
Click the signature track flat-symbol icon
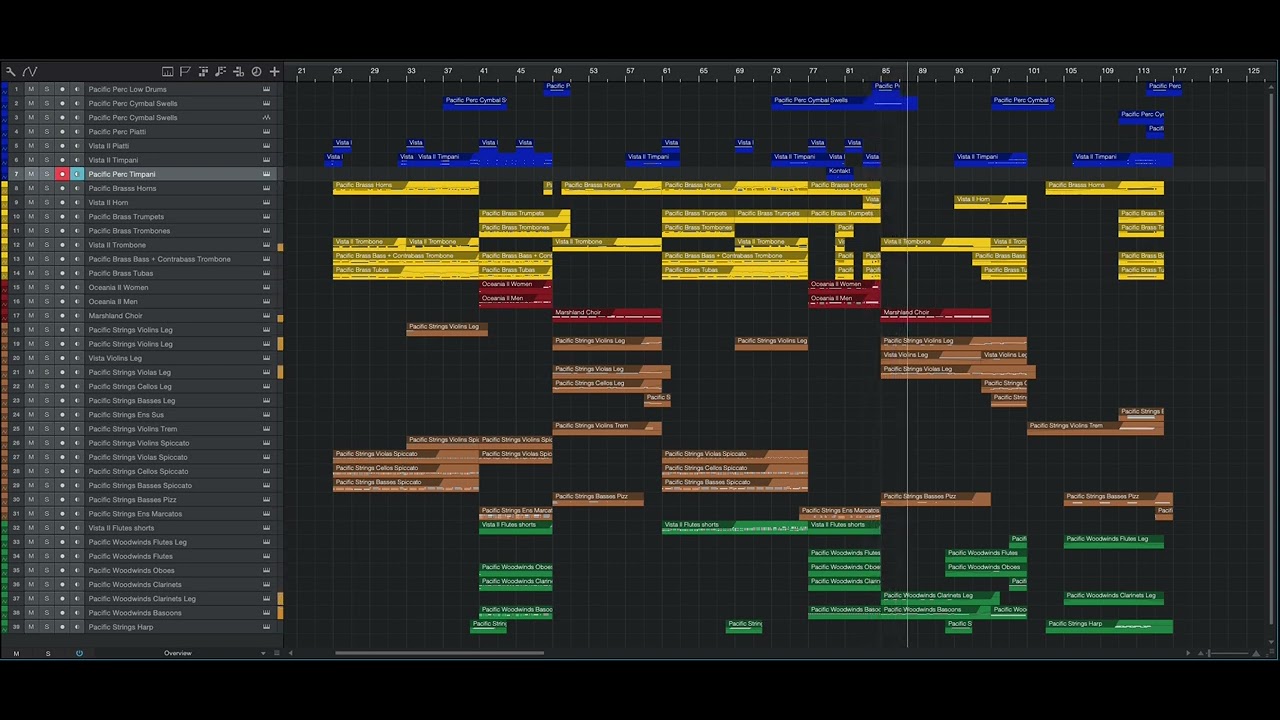pyautogui.click(x=238, y=71)
